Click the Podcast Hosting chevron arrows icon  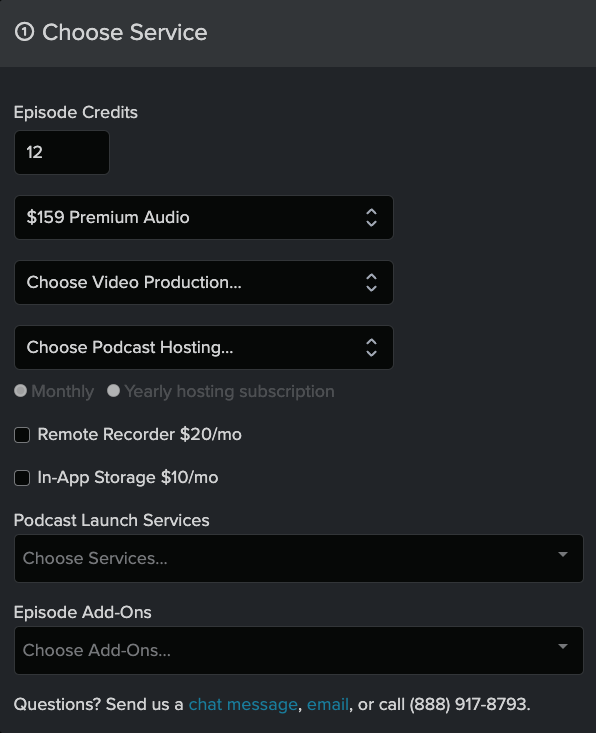(x=371, y=347)
